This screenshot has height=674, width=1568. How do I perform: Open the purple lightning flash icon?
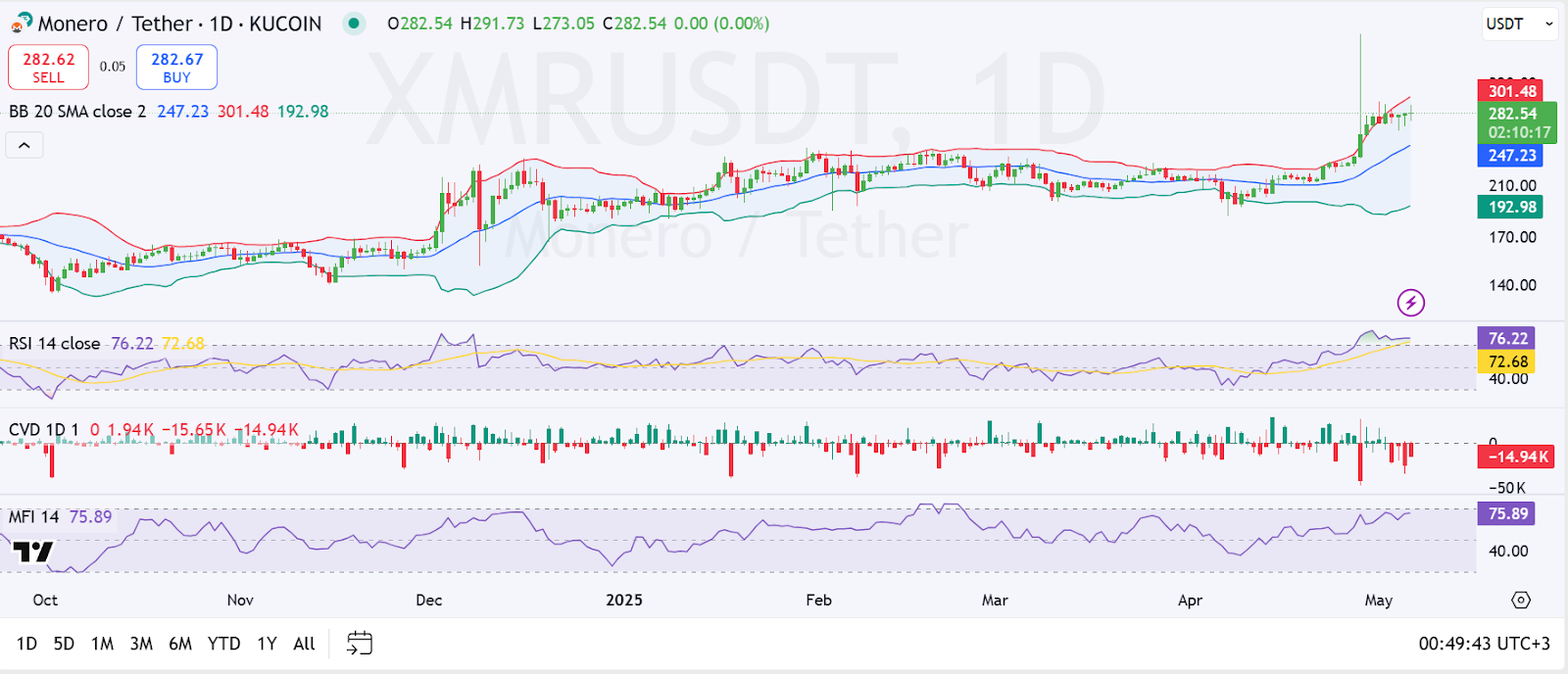(x=1411, y=303)
